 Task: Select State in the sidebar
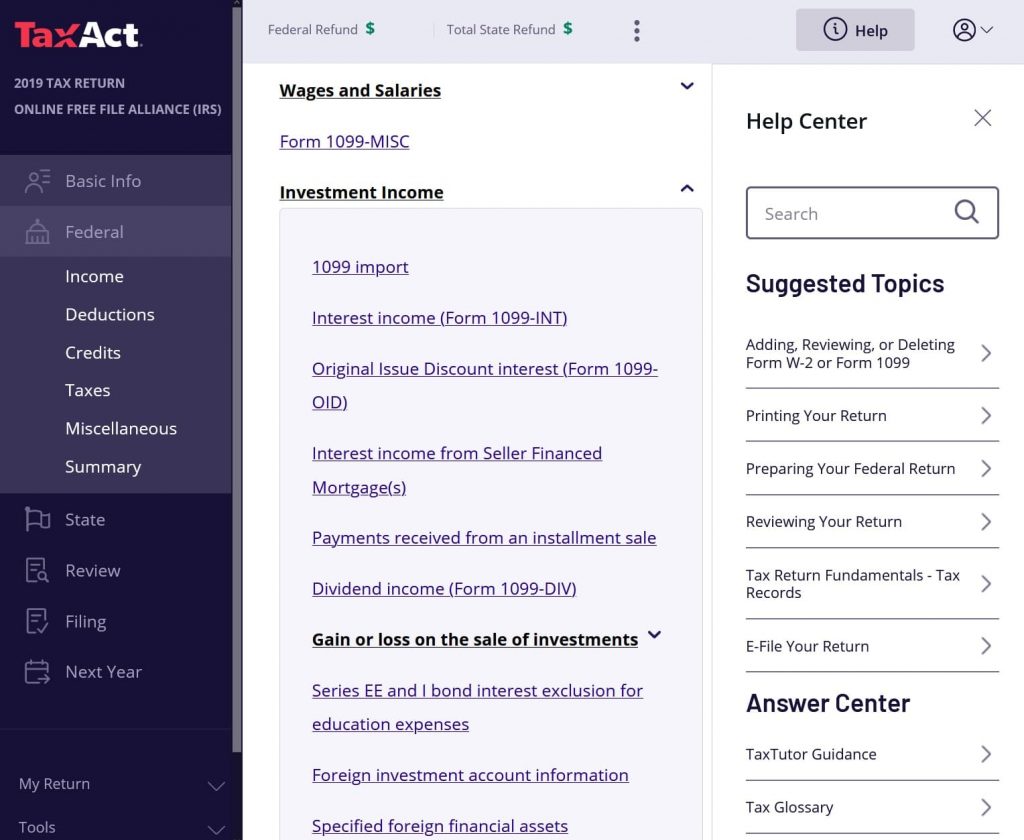116,519
